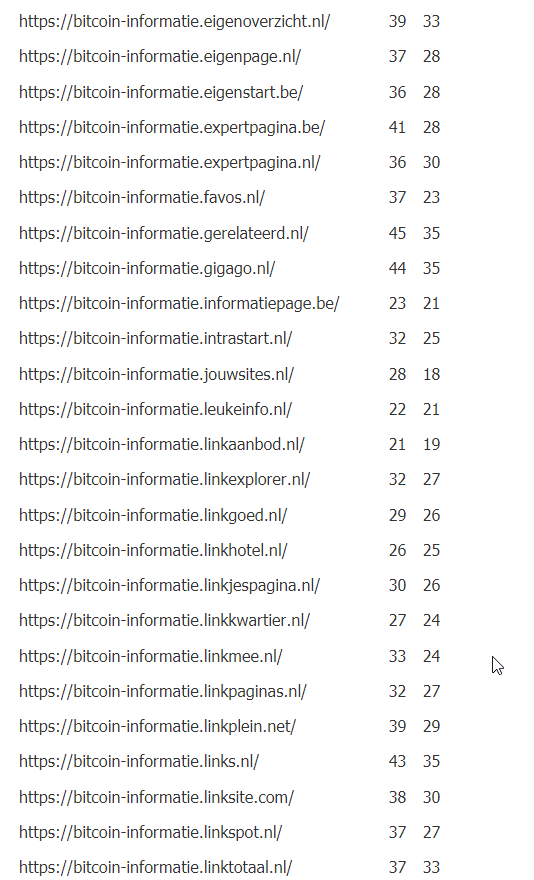The width and height of the screenshot is (534, 880).
Task: Open bitcoin-informatie.eigenstart.be URL
Action: [161, 92]
